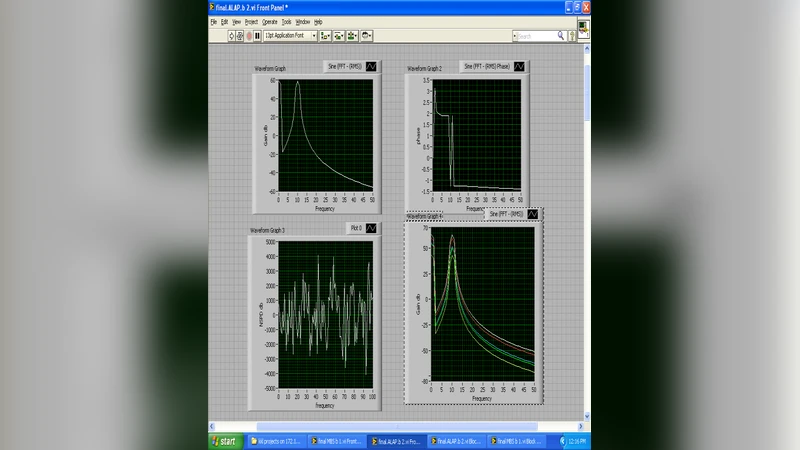The width and height of the screenshot is (800, 450).
Task: Click Waveform Graph 2 legend plot icon
Action: click(x=521, y=67)
